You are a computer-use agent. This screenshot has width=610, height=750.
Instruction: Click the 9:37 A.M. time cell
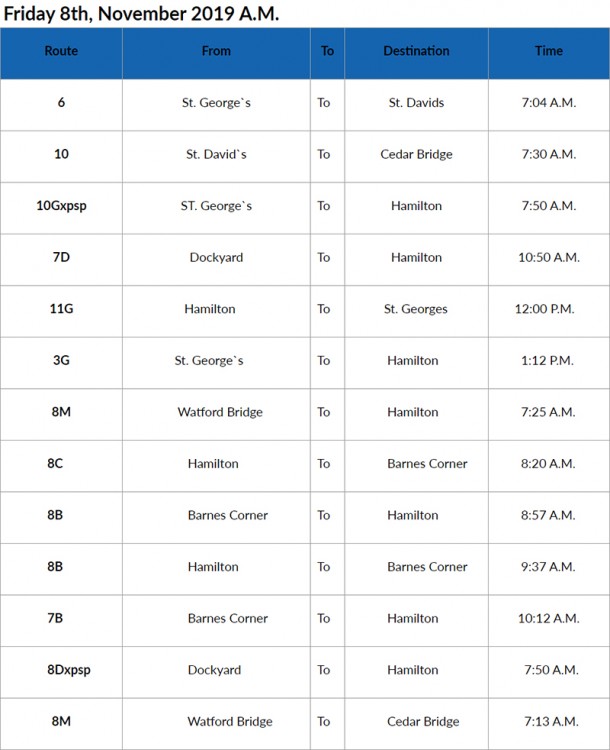tap(549, 567)
